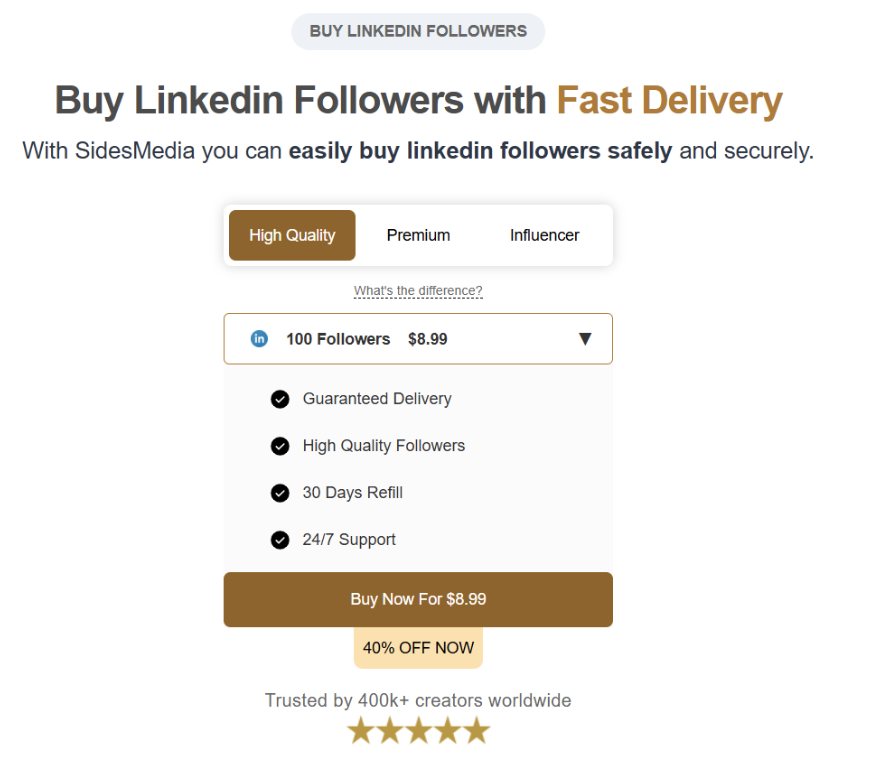Expand the follower package dropdown arrow
This screenshot has width=886, height=764.
585,339
